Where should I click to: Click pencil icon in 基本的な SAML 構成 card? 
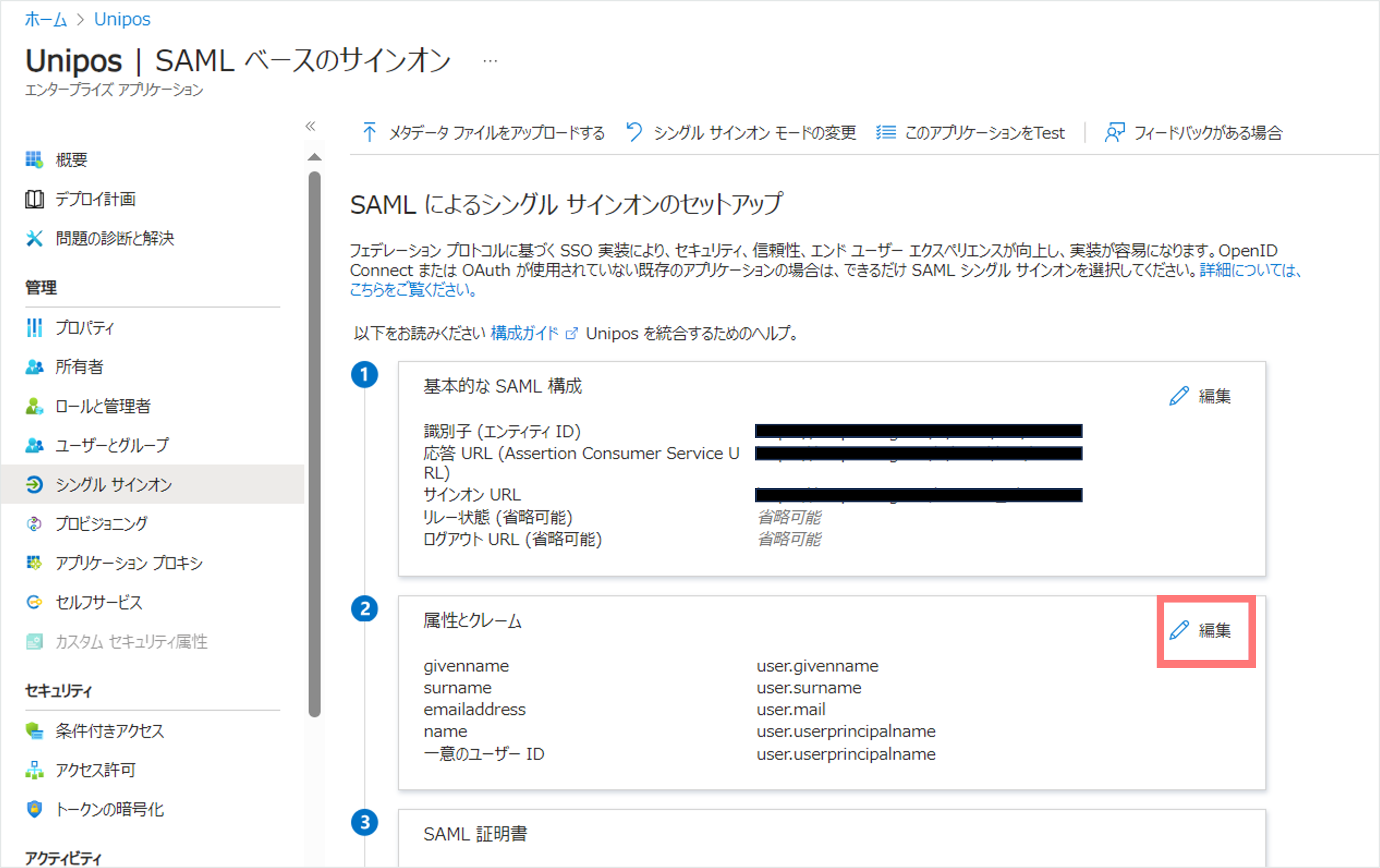[x=1179, y=396]
